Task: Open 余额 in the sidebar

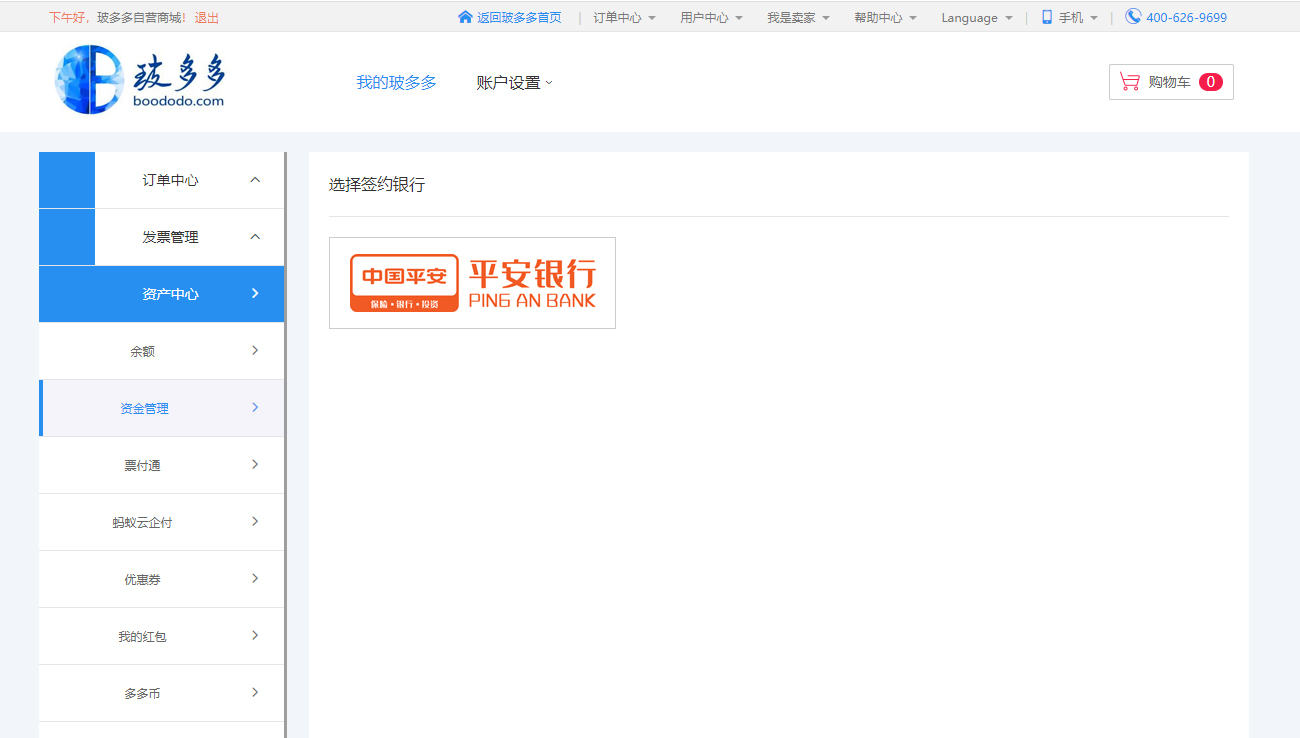Action: (161, 351)
